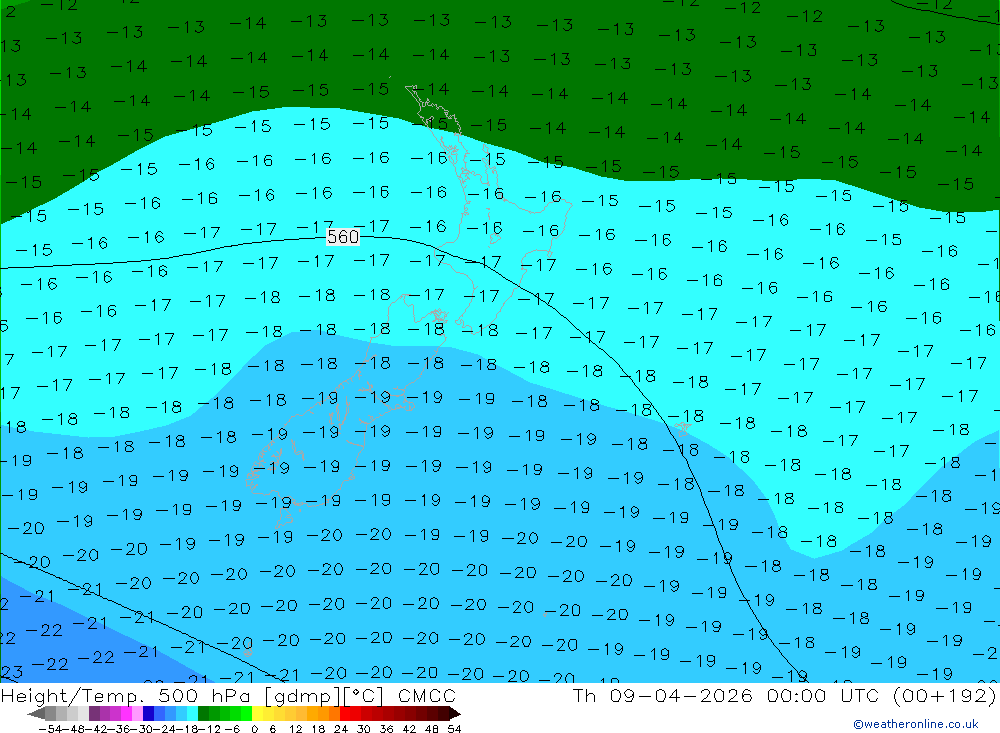Select the bright red legend swatch at 24
The width and height of the screenshot is (1000, 733).
[345, 713]
